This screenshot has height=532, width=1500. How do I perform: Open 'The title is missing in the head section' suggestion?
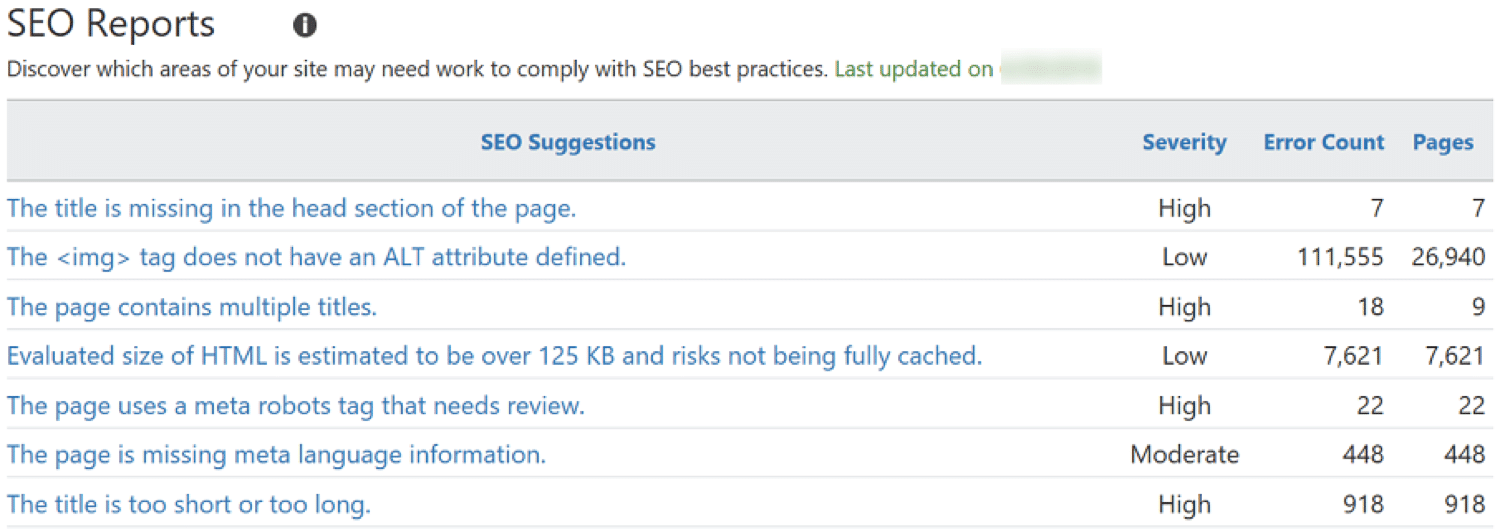[x=291, y=208]
